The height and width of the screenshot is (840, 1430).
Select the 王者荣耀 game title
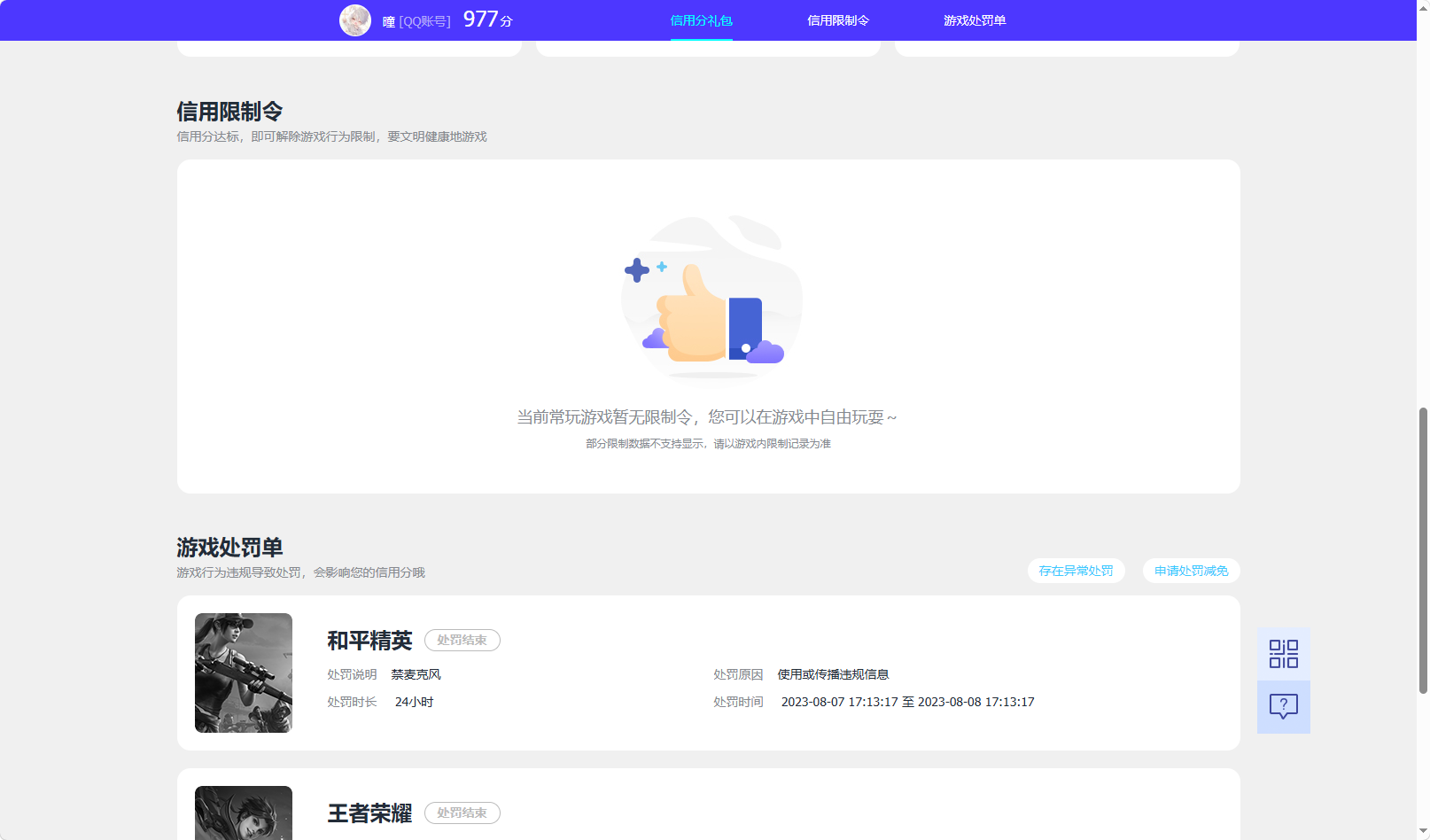[x=369, y=813]
